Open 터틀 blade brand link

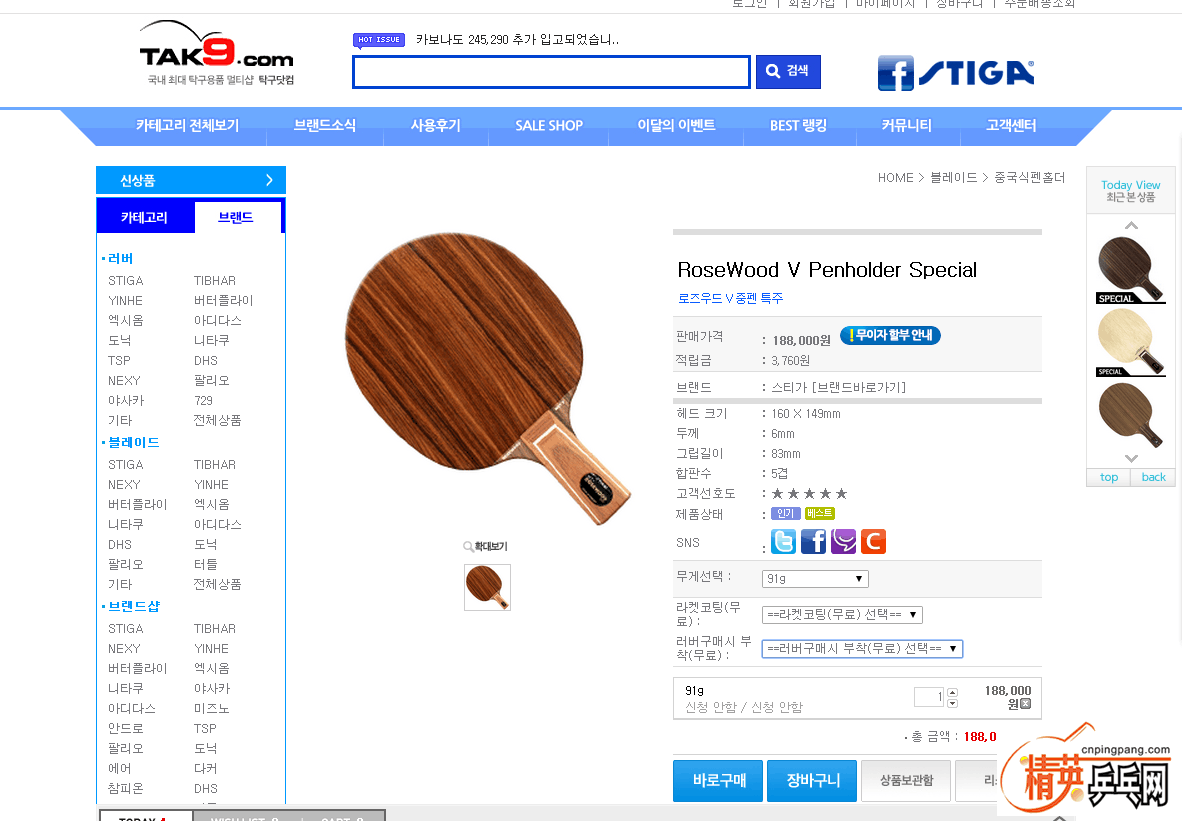point(205,564)
